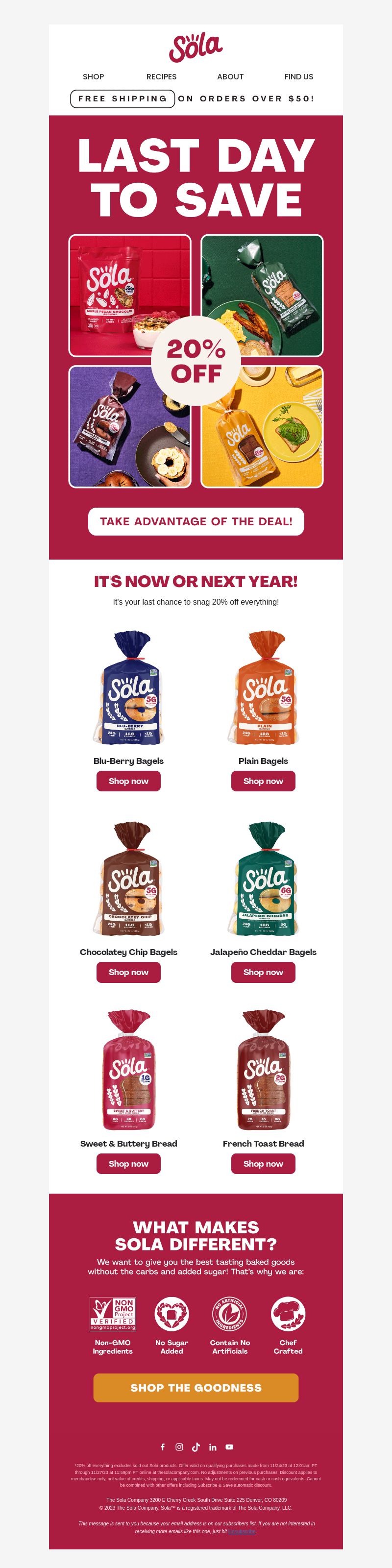Click the Unsubscribe link in footer
The width and height of the screenshot is (392, 1568).
pos(242,1531)
